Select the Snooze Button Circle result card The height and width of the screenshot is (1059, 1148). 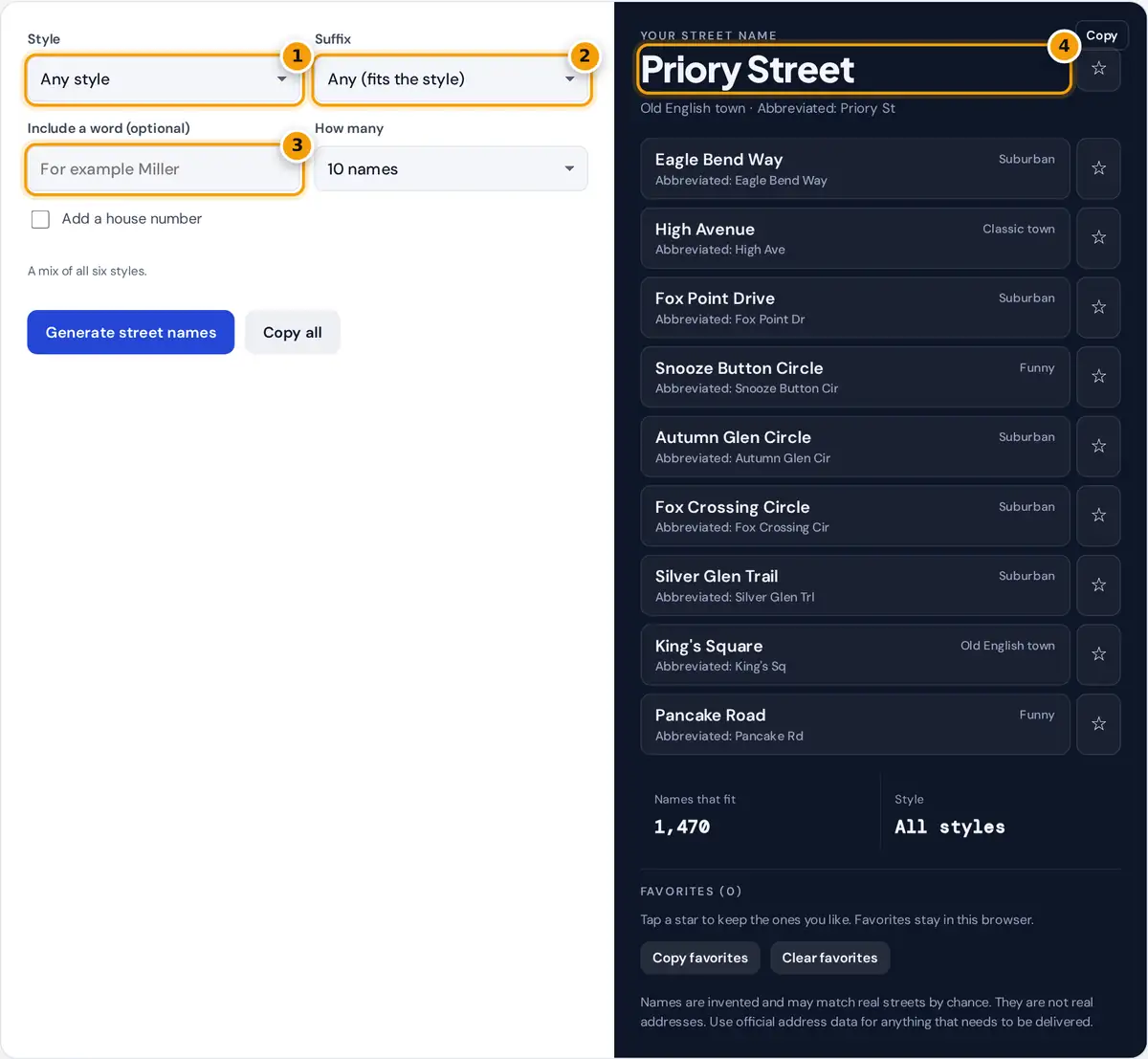855,377
